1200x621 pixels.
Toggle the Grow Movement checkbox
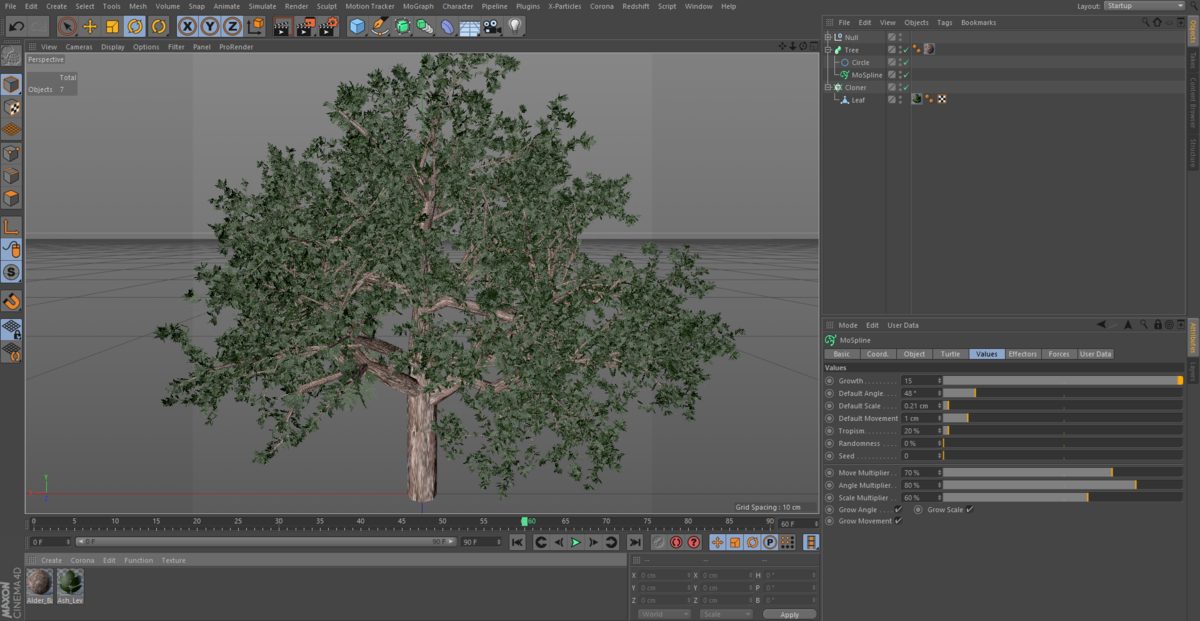tap(898, 521)
